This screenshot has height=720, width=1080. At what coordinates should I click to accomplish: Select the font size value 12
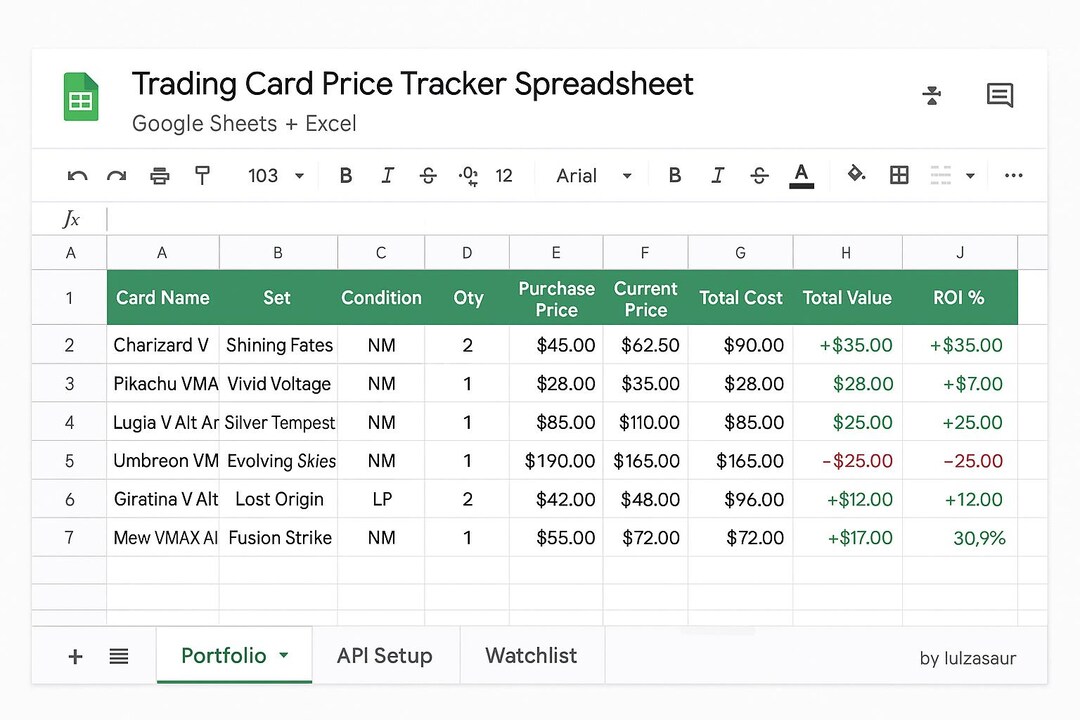click(x=503, y=176)
